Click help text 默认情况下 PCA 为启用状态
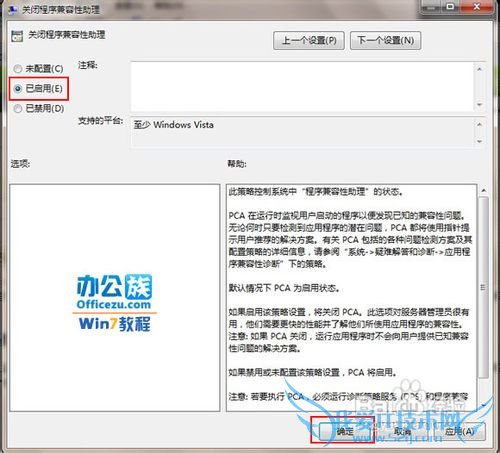Viewport: 500px width, 453px height. click(284, 288)
